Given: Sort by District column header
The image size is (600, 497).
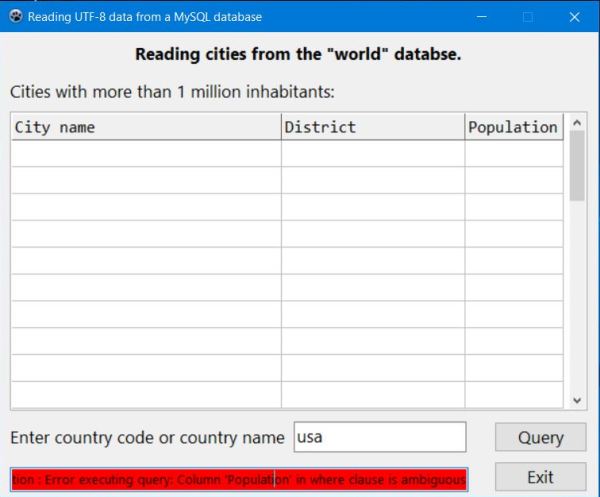Looking at the screenshot, I should pos(373,127).
